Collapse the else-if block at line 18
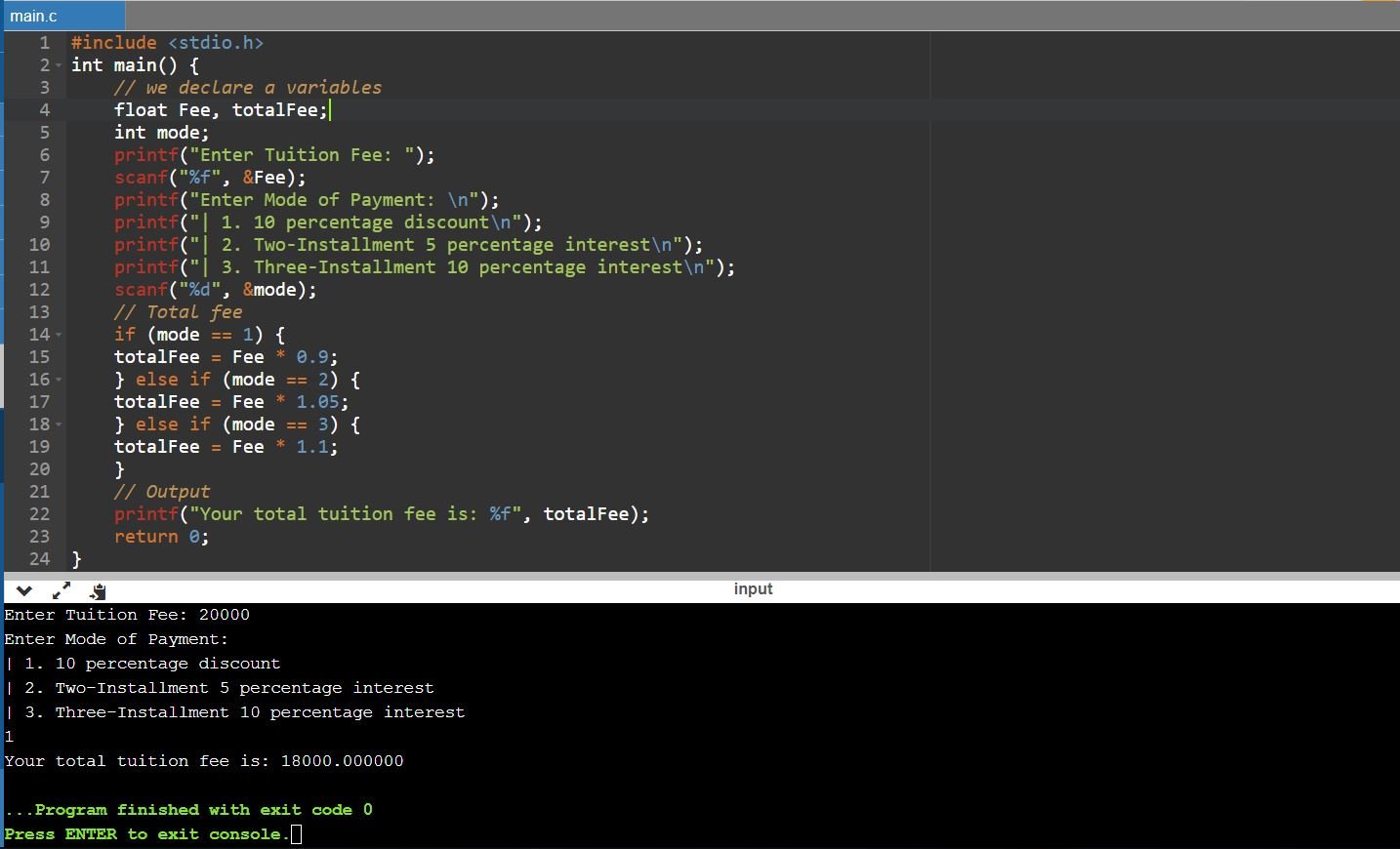This screenshot has width=1400, height=849. 59,424
